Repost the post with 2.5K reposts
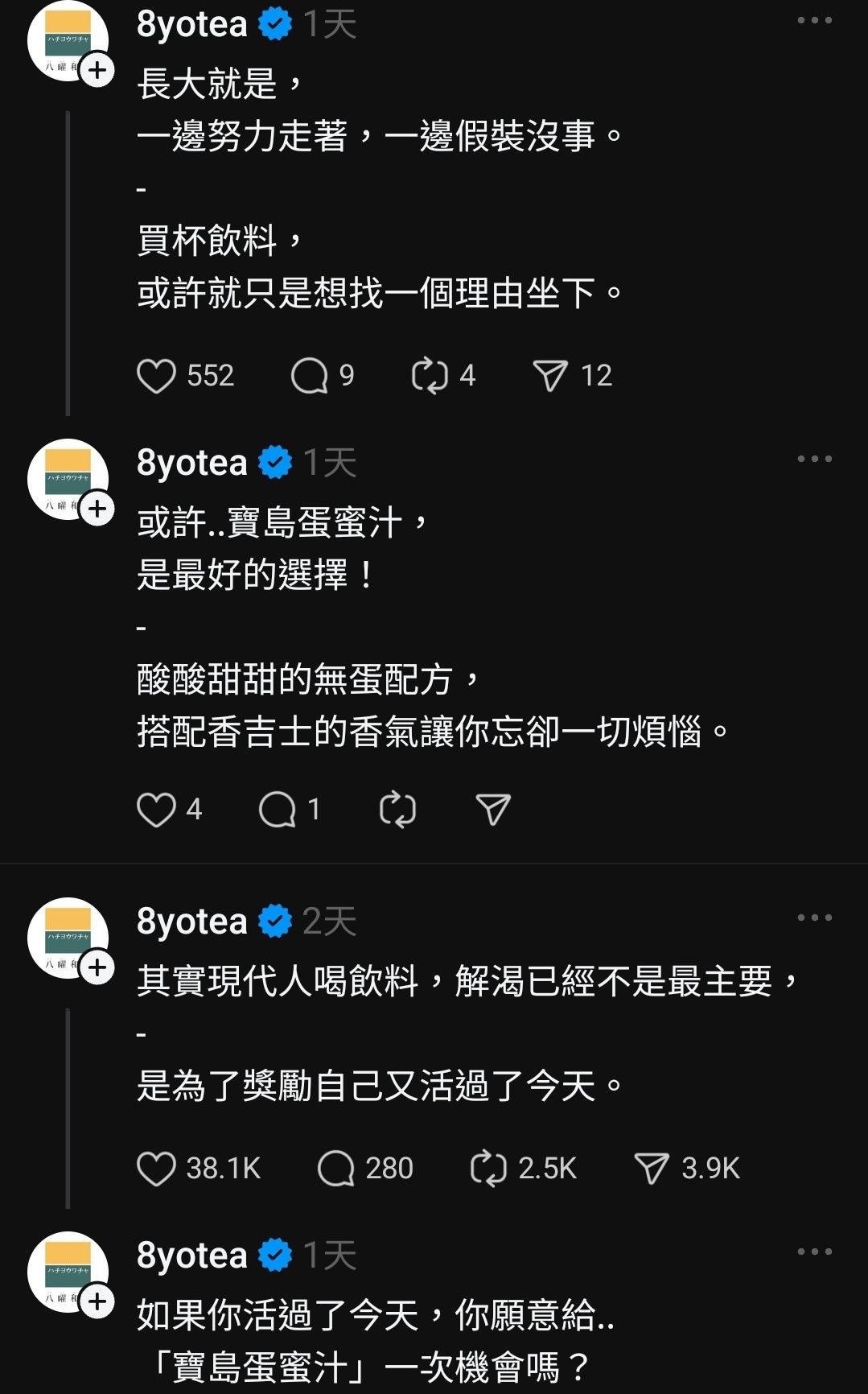This screenshot has width=868, height=1394. pyautogui.click(x=488, y=1169)
